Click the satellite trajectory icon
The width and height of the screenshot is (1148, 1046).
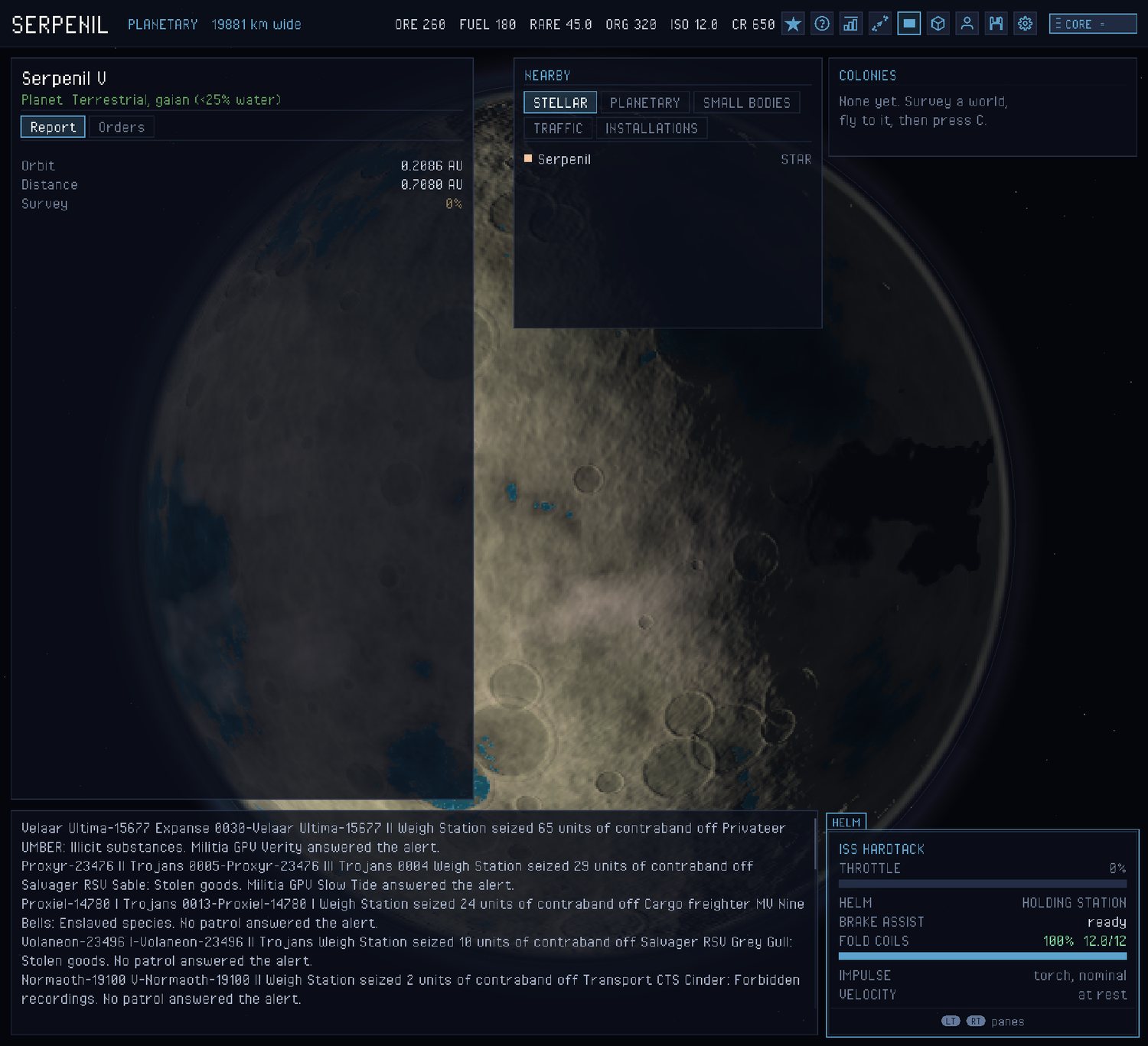click(880, 24)
